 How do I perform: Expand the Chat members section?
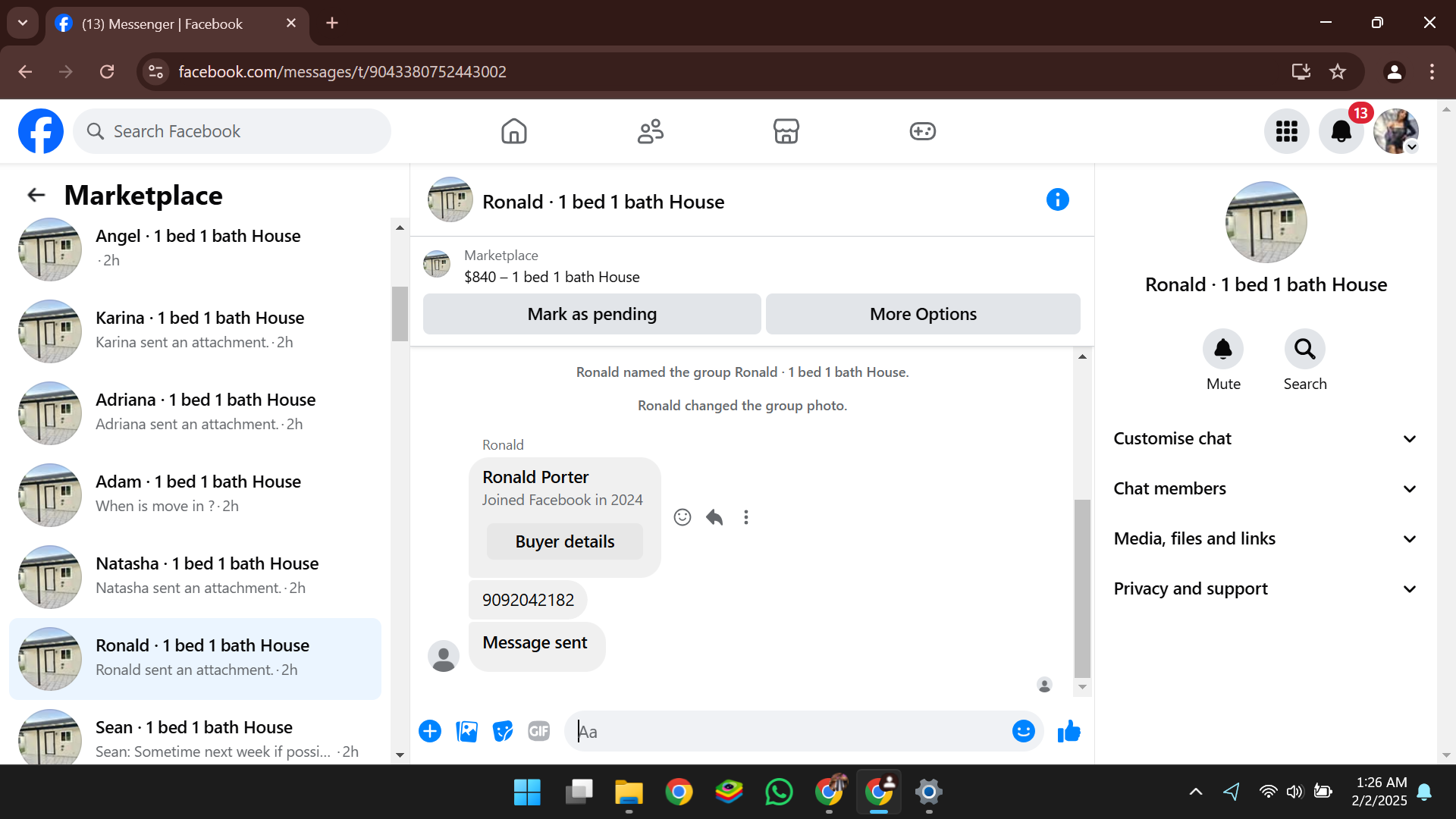[1264, 489]
